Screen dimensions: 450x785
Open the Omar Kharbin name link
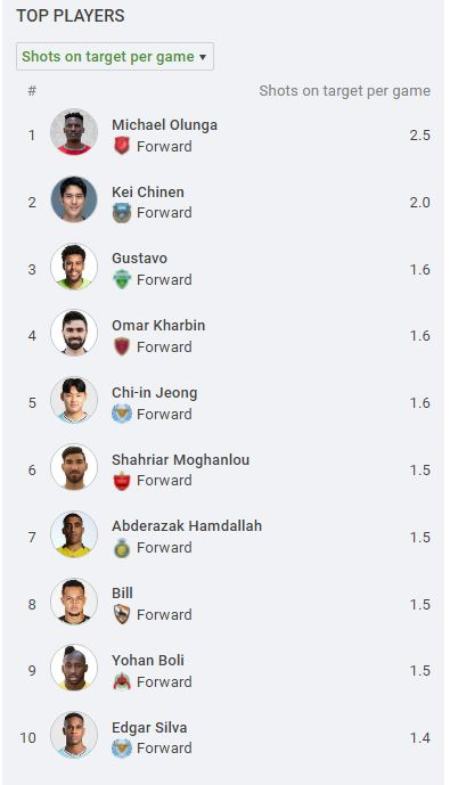pyautogui.click(x=158, y=325)
